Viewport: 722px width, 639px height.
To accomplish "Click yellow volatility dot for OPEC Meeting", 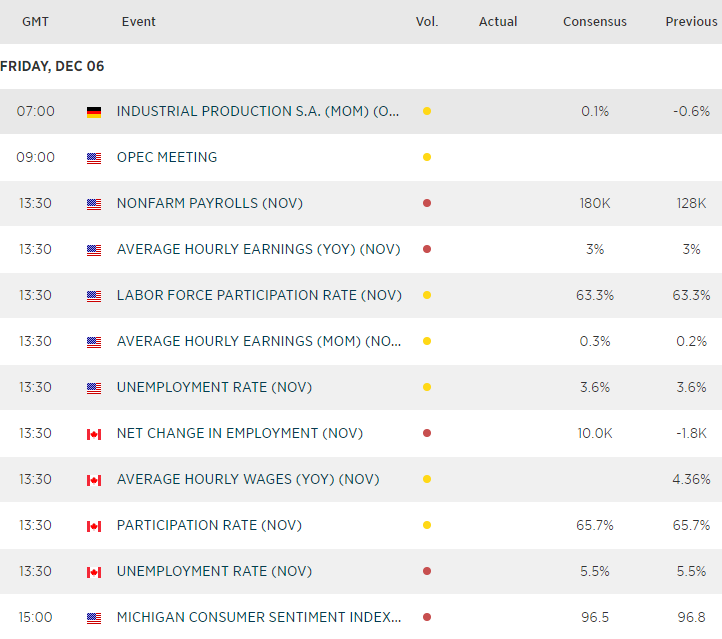I will pyautogui.click(x=427, y=158).
